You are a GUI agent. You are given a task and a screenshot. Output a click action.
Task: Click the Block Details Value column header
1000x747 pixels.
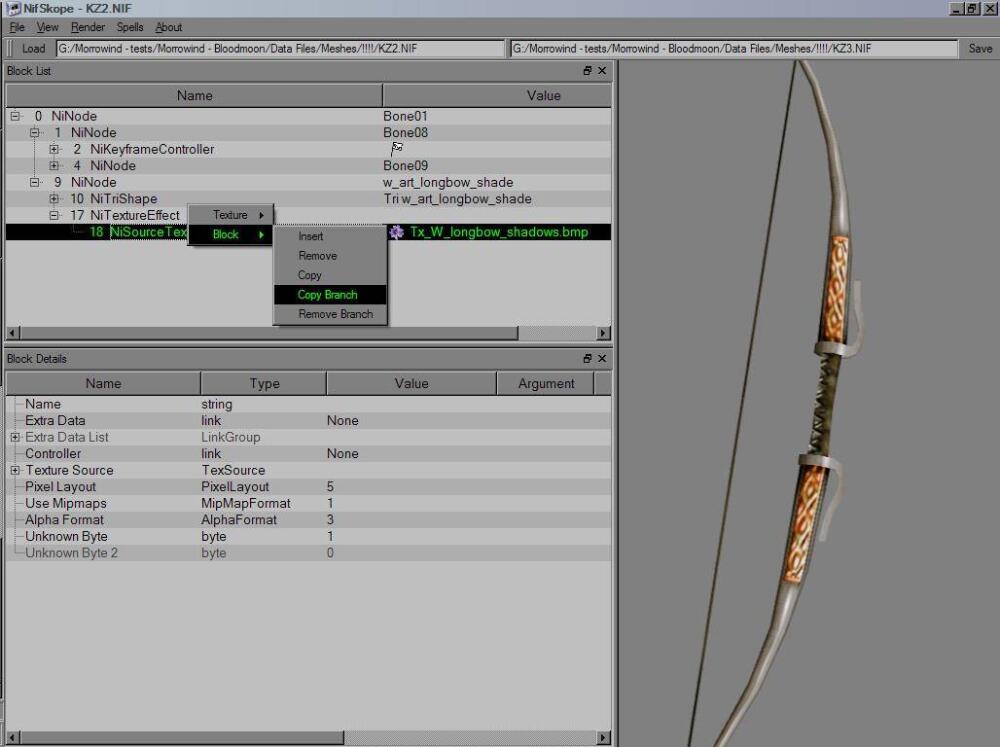pyautogui.click(x=411, y=383)
